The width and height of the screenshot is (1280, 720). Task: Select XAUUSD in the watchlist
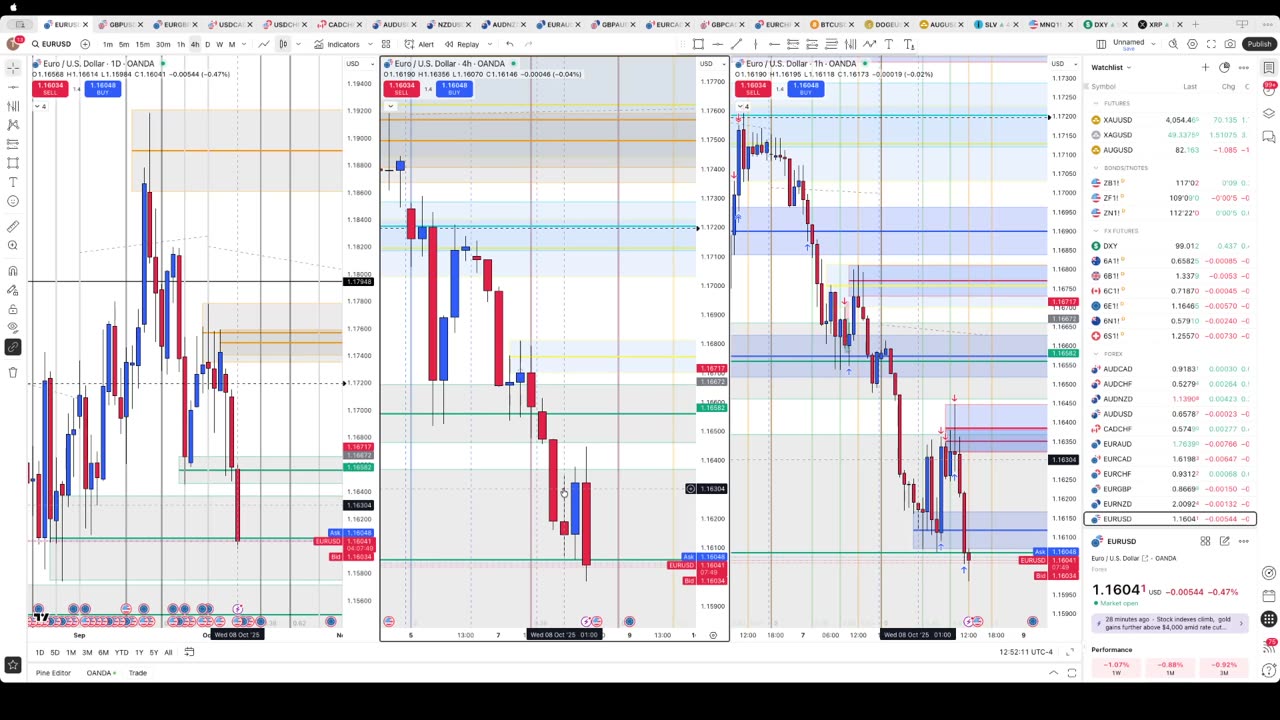[x=1170, y=120]
